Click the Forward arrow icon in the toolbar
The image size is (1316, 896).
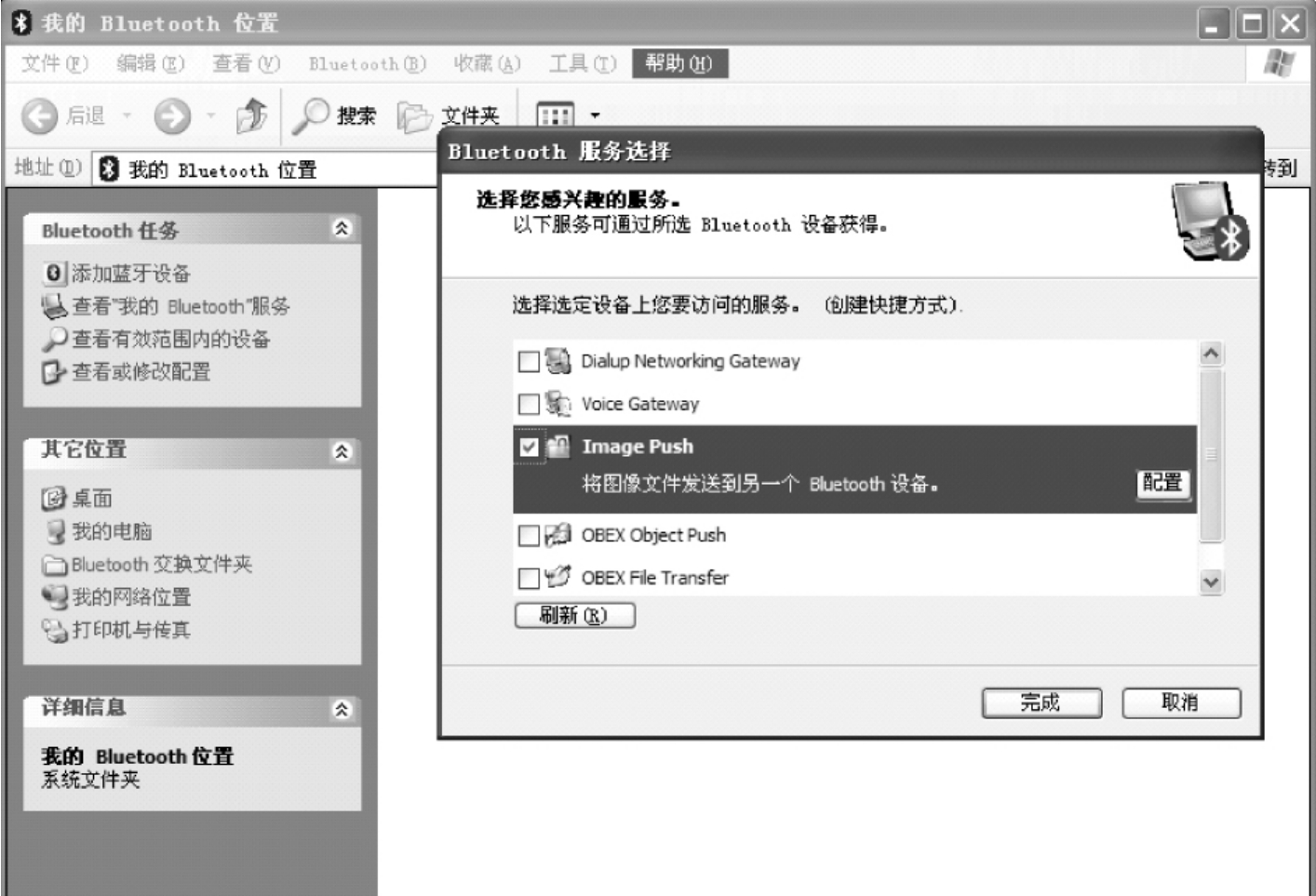[x=172, y=116]
